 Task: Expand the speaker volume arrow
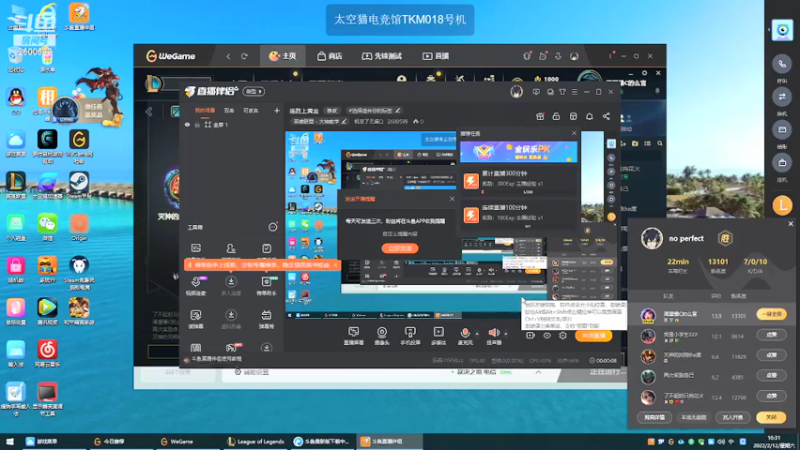pos(506,334)
